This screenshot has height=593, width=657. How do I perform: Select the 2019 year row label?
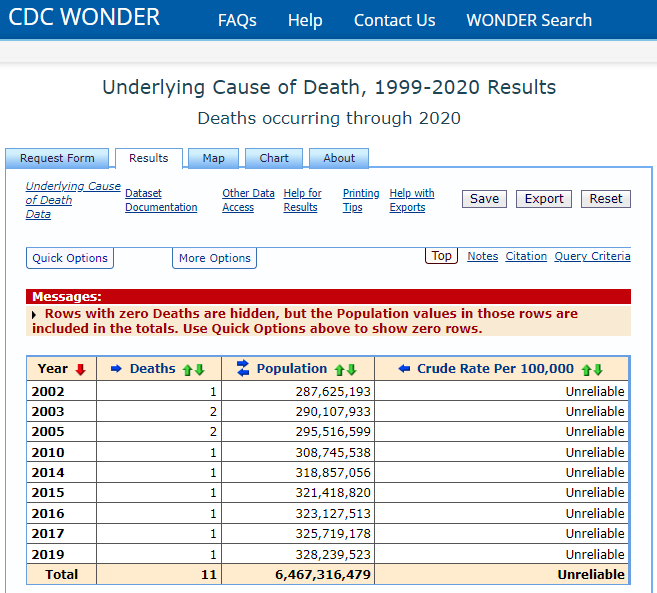coord(48,554)
